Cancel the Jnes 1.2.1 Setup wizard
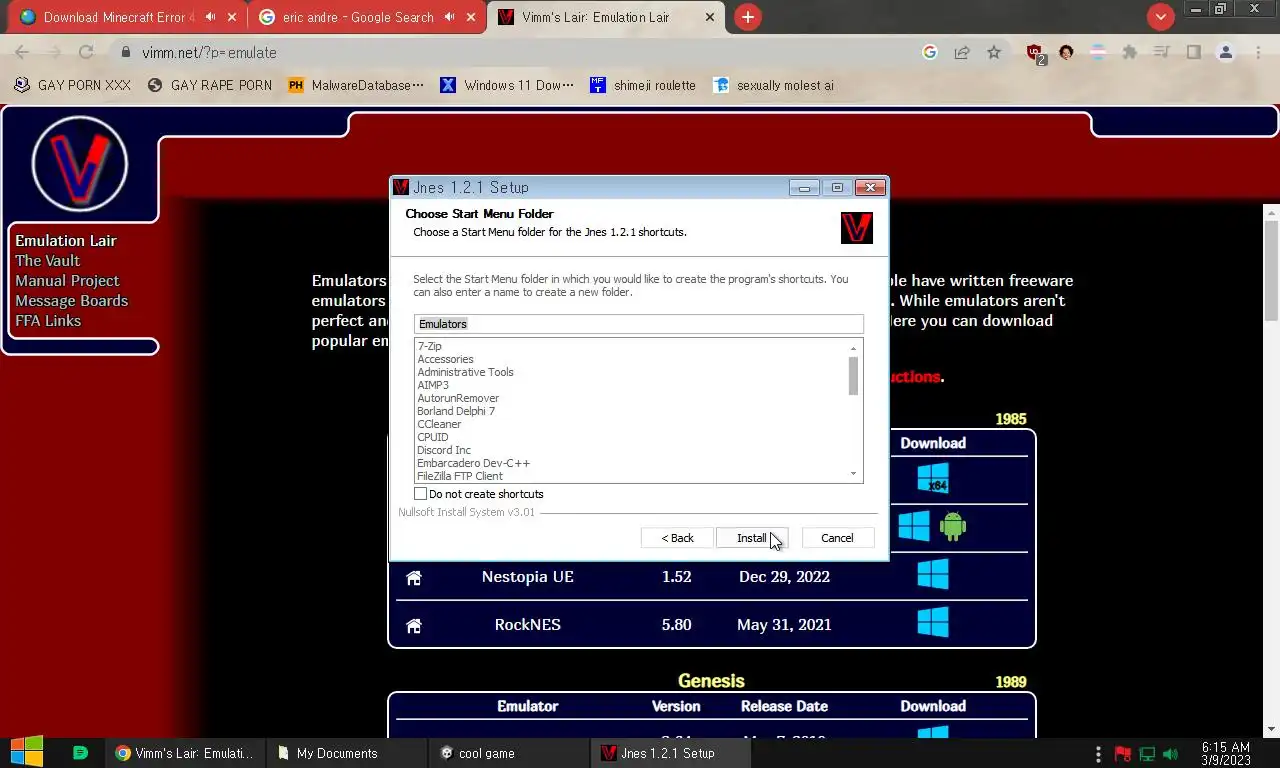Screen dimensions: 1280x768 pyautogui.click(x=837, y=538)
